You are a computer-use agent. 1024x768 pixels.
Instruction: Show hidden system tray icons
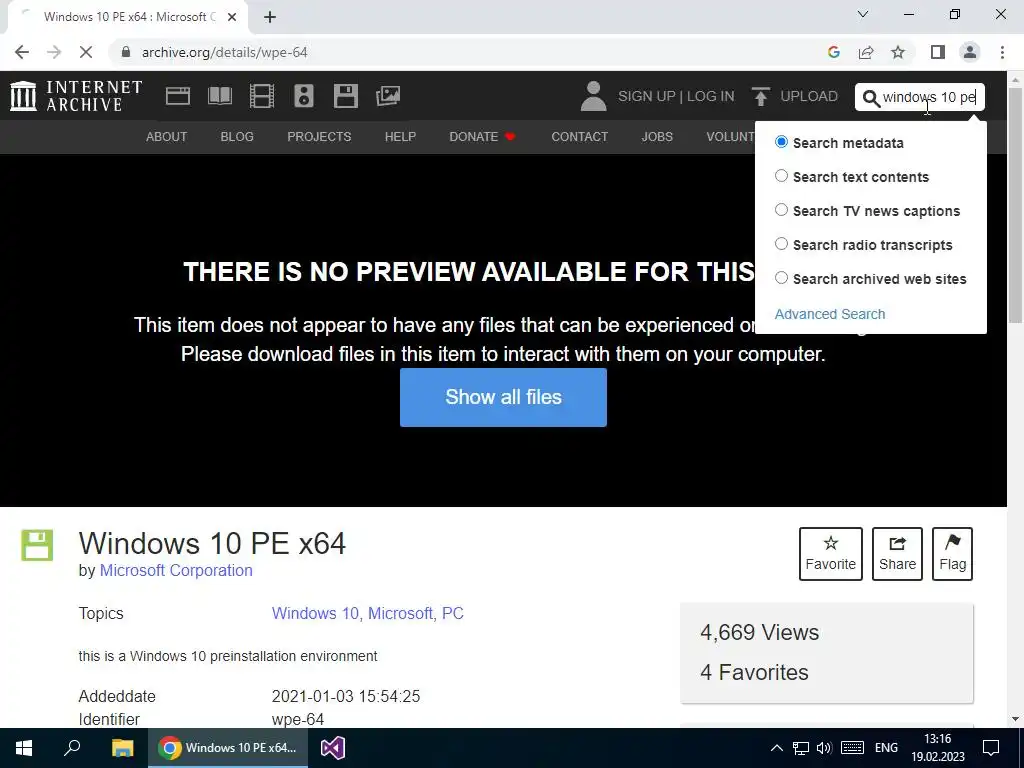[776, 748]
